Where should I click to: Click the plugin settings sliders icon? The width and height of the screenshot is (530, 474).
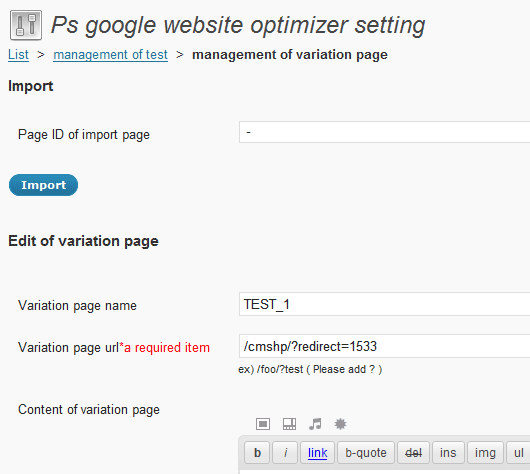[26, 25]
